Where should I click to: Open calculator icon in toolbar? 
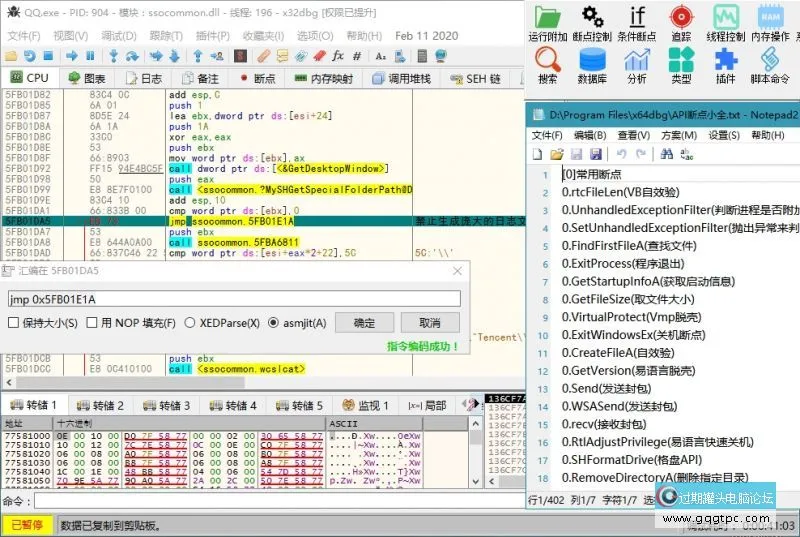tap(422, 56)
